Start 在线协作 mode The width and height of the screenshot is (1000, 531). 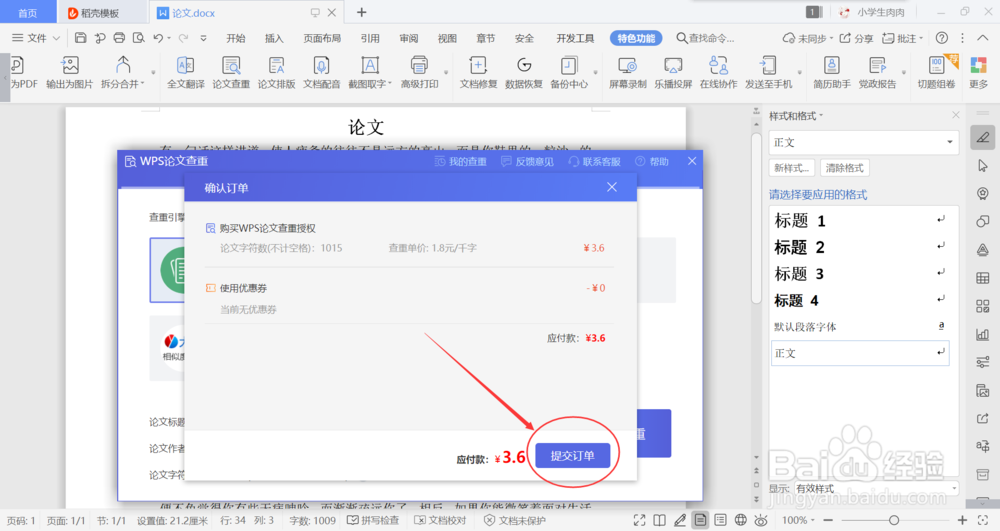tap(718, 73)
